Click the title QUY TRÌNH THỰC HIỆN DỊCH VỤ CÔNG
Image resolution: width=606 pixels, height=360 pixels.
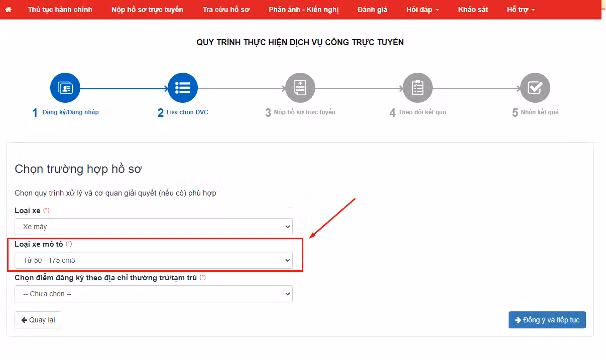pyautogui.click(x=300, y=42)
